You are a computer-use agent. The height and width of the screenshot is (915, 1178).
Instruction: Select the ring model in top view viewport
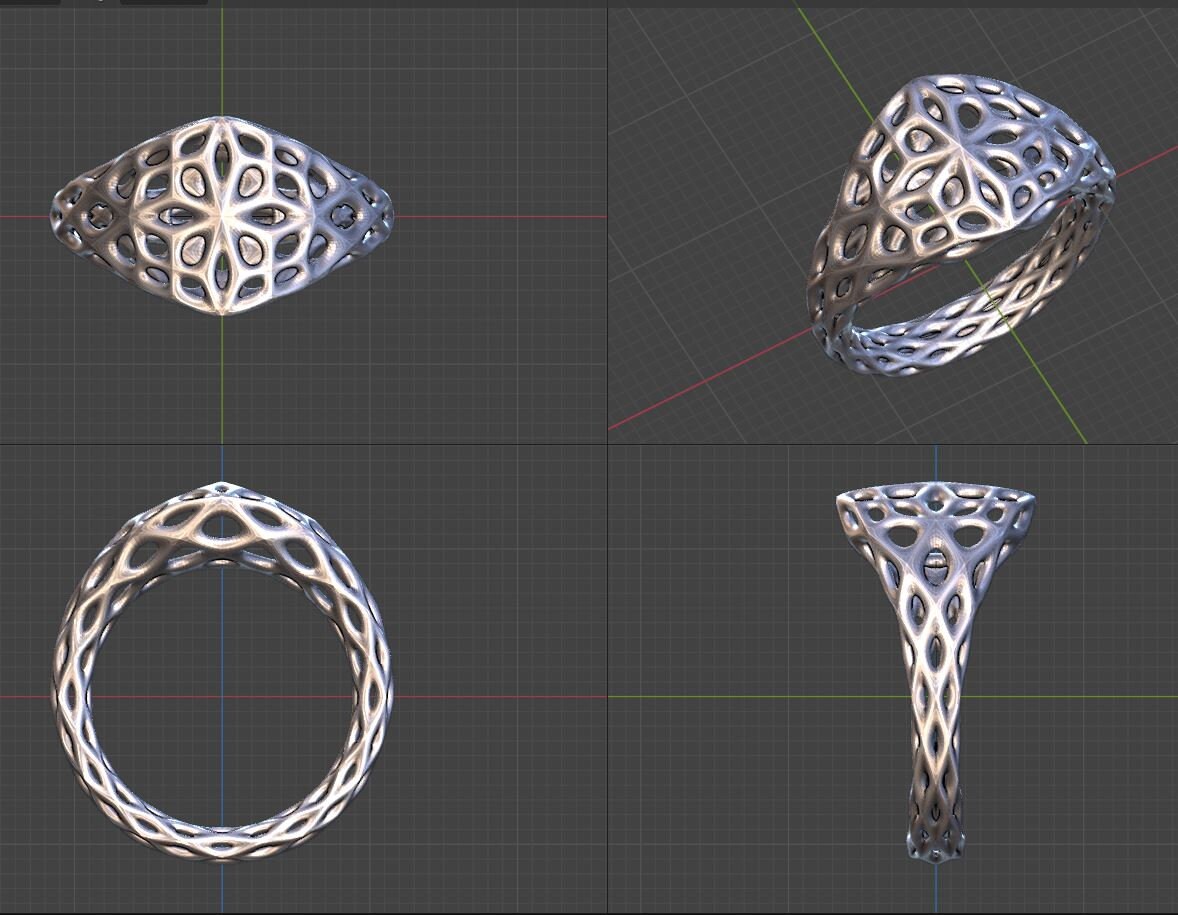click(222, 216)
